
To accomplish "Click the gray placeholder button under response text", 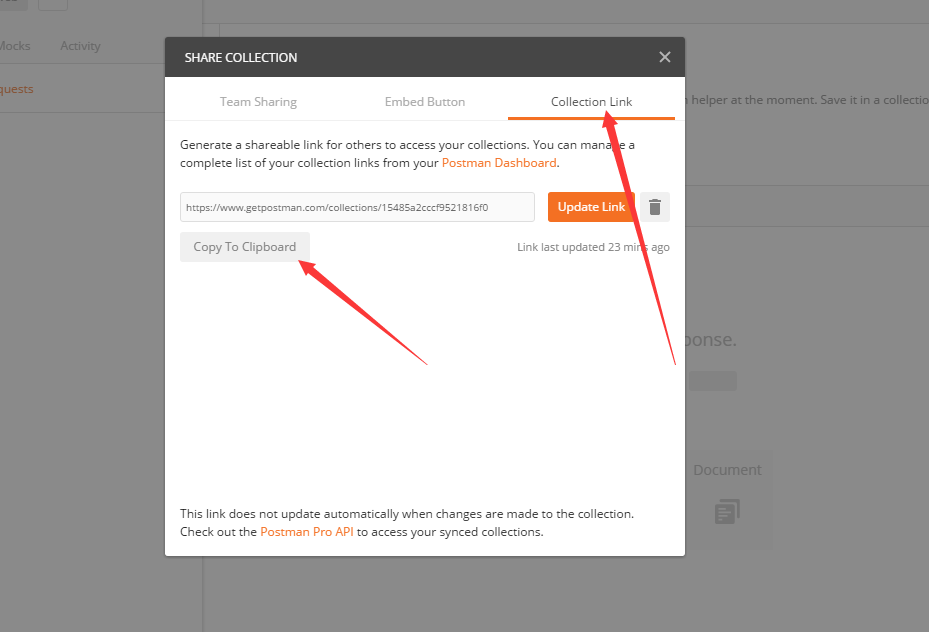I will tap(712, 381).
